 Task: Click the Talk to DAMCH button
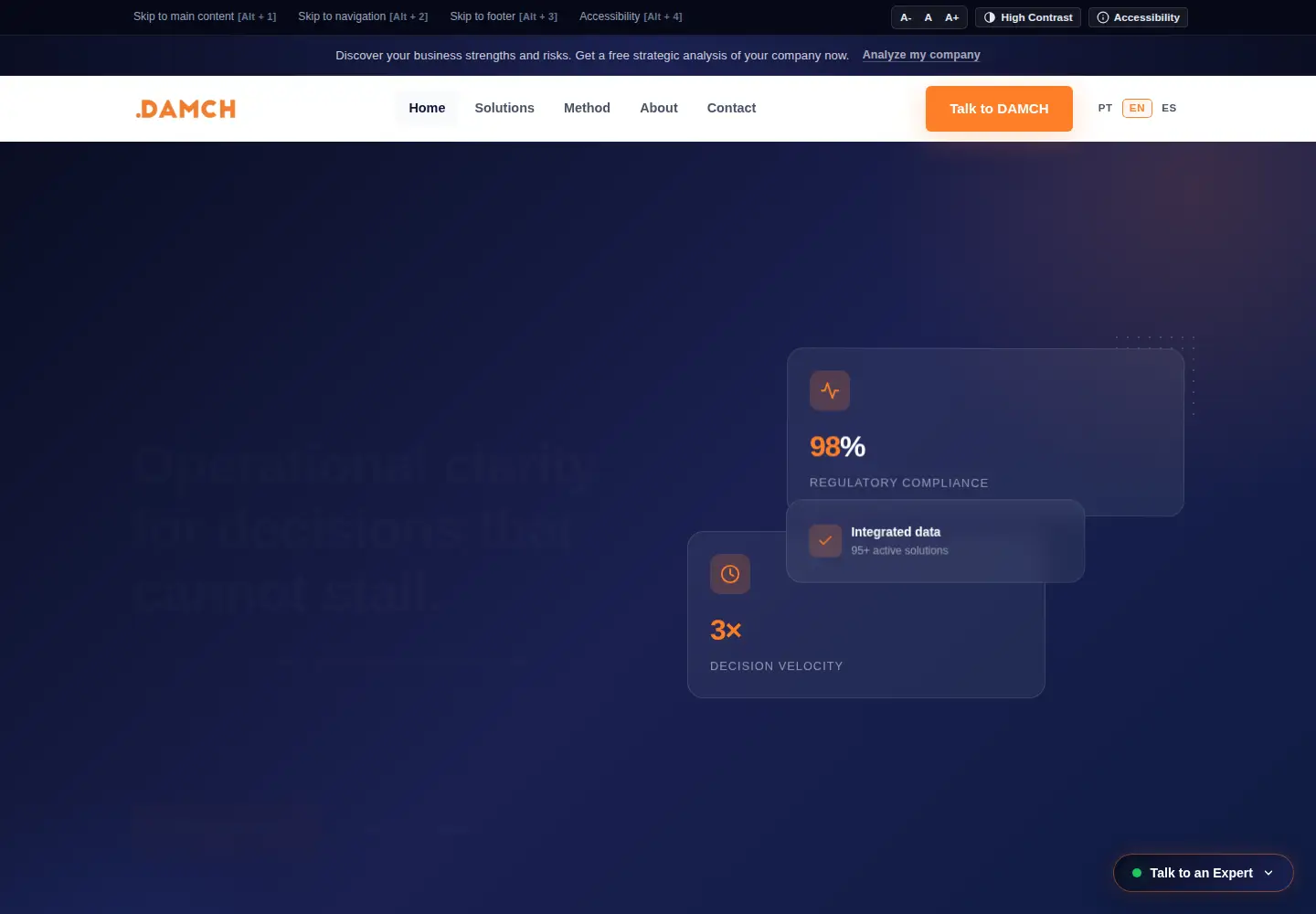pyautogui.click(x=999, y=109)
